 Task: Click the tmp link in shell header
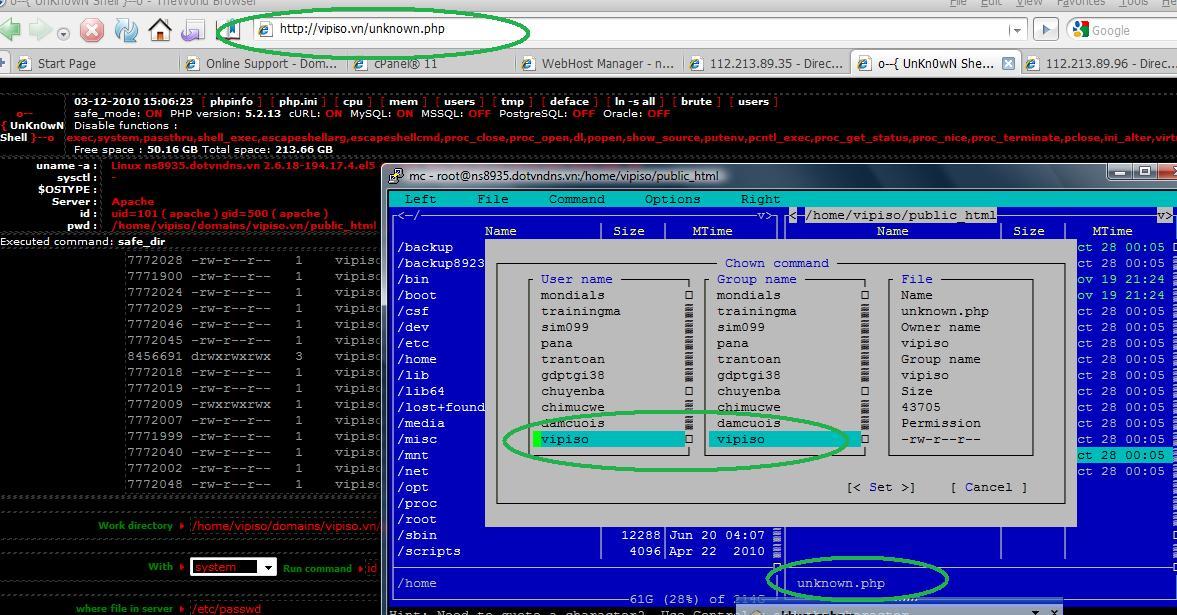(512, 101)
